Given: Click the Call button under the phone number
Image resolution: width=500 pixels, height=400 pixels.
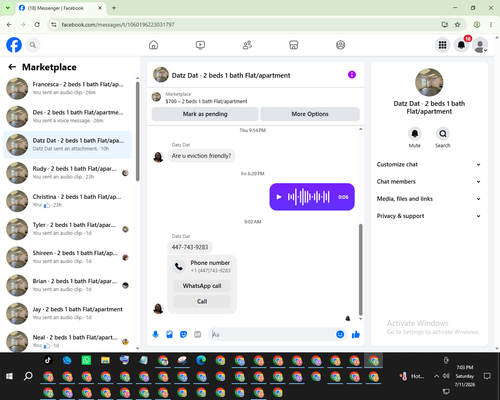Looking at the screenshot, I should click(202, 301).
